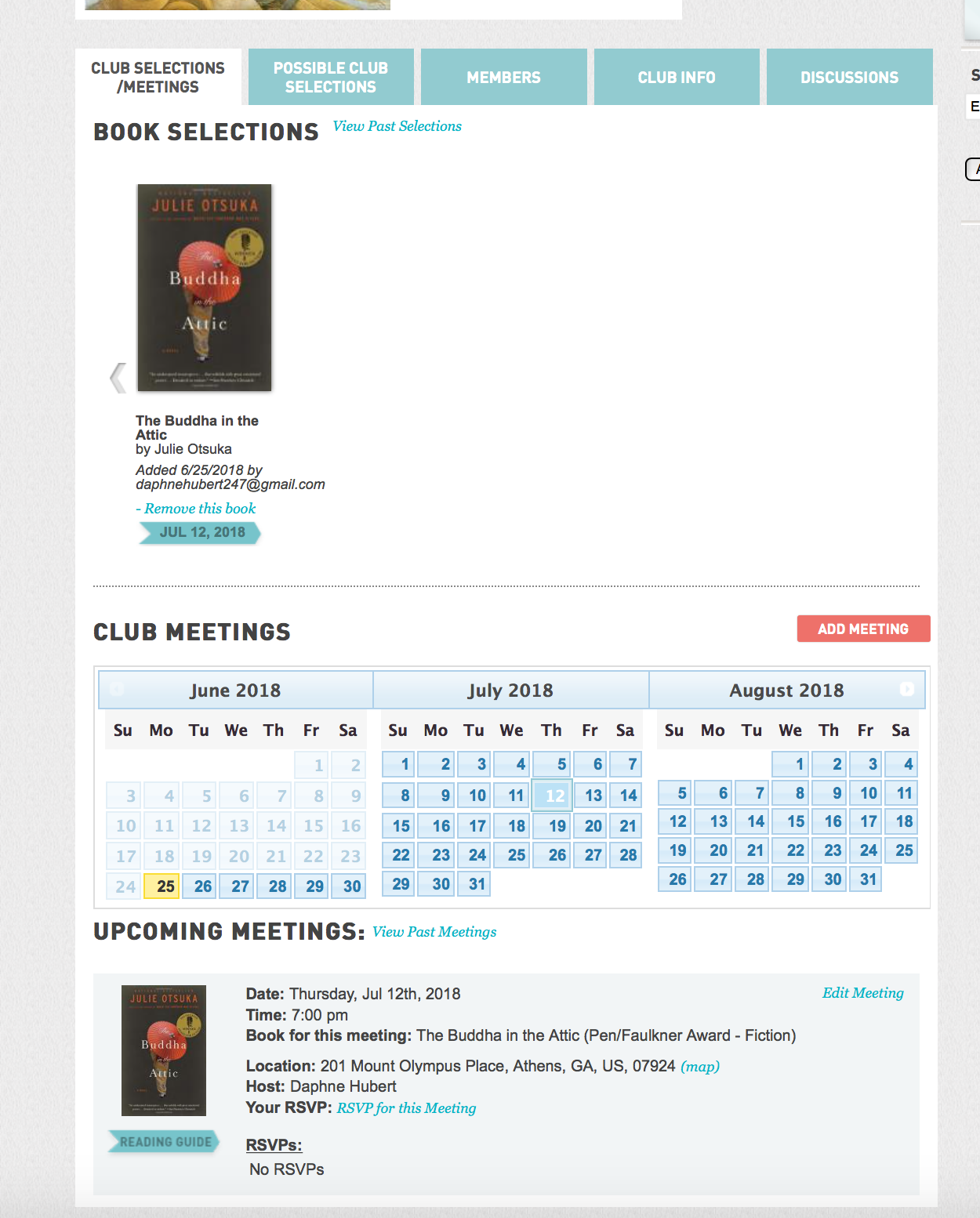Go to the Club Info tab
Screen dimensions: 980x1218
point(677,77)
